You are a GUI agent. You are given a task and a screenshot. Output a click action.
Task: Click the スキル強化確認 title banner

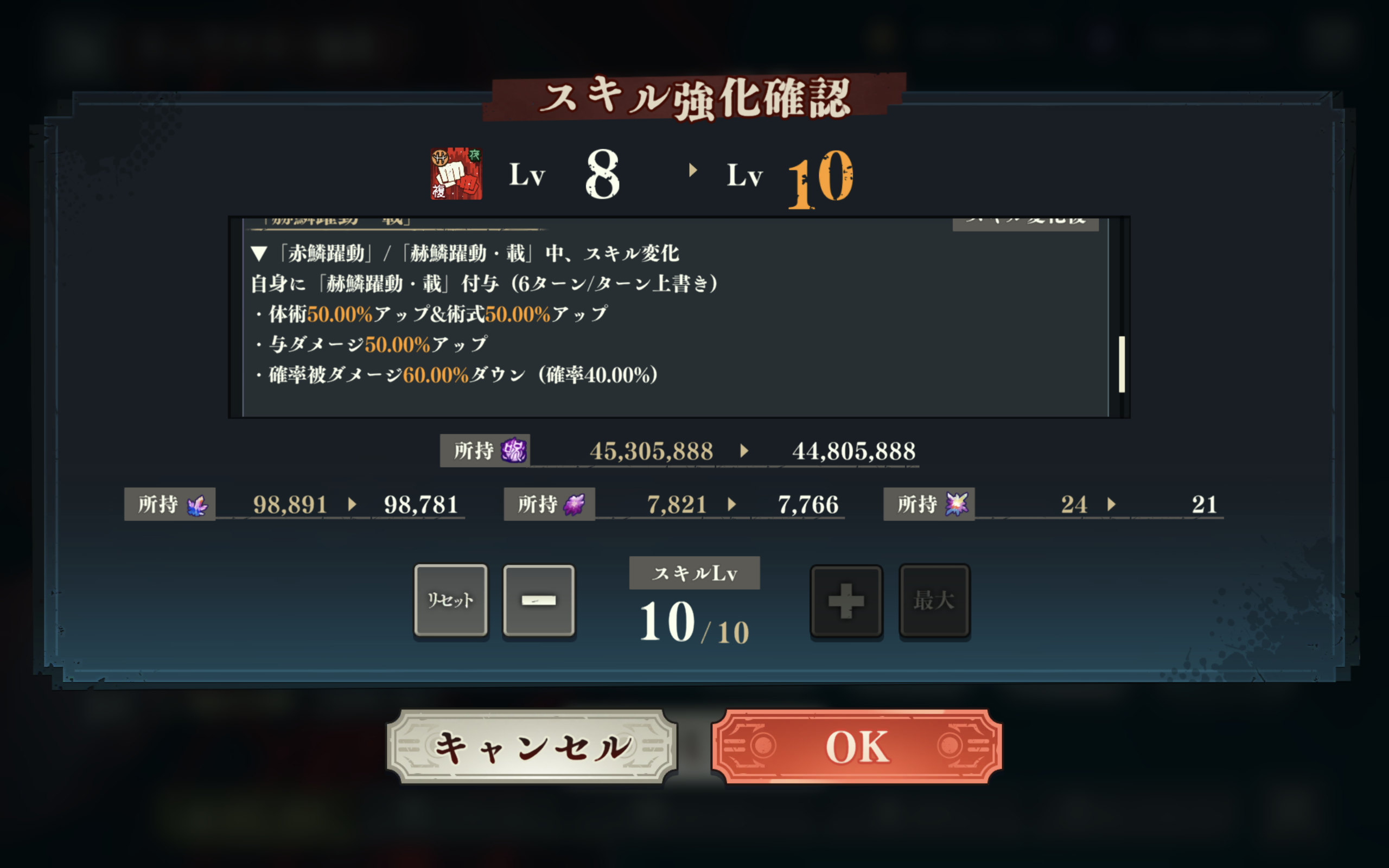click(694, 98)
